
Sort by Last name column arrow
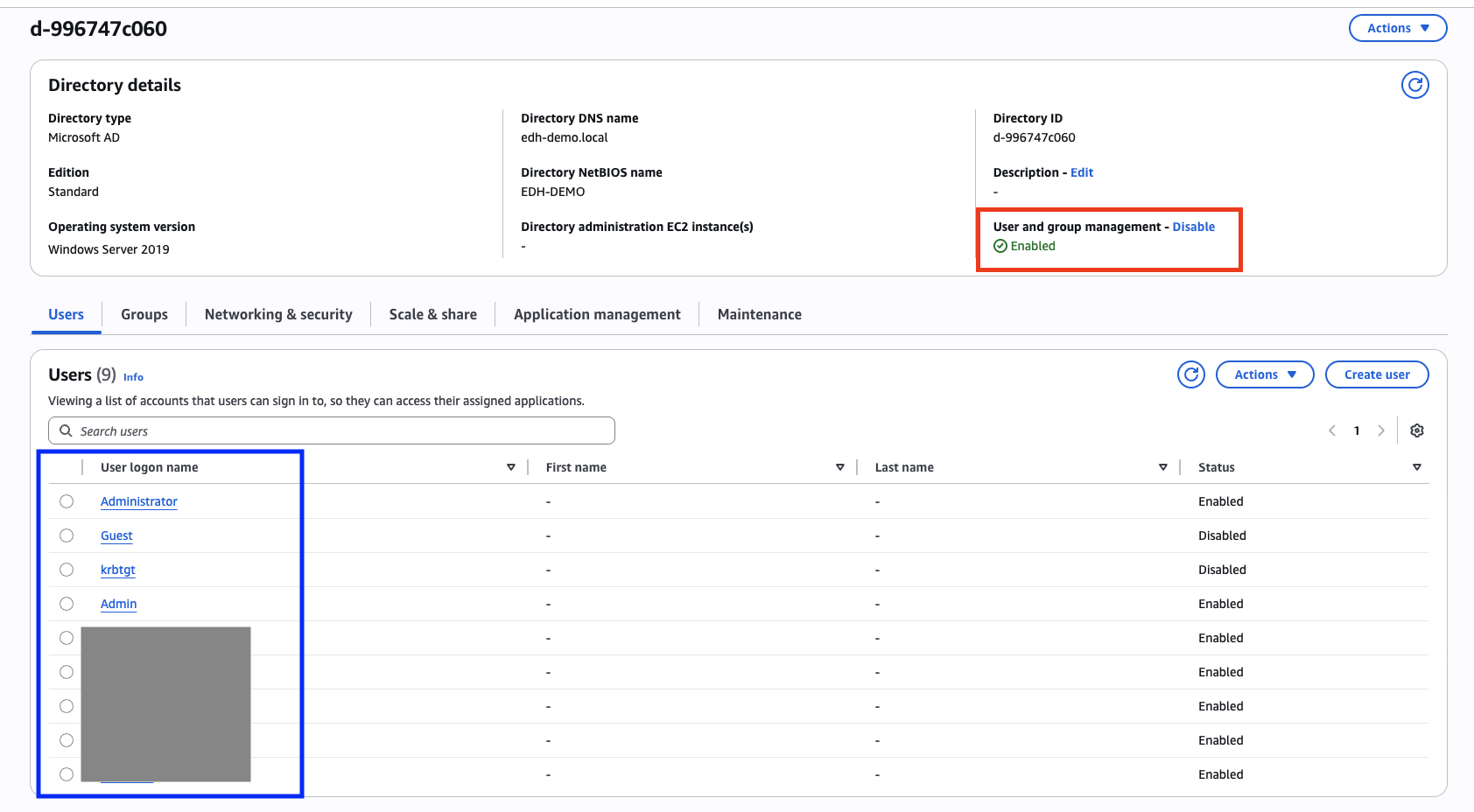[1163, 467]
